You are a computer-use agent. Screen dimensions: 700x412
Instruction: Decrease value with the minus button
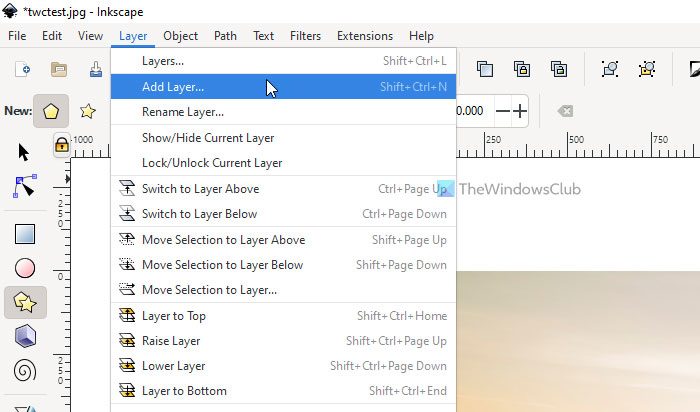point(503,111)
